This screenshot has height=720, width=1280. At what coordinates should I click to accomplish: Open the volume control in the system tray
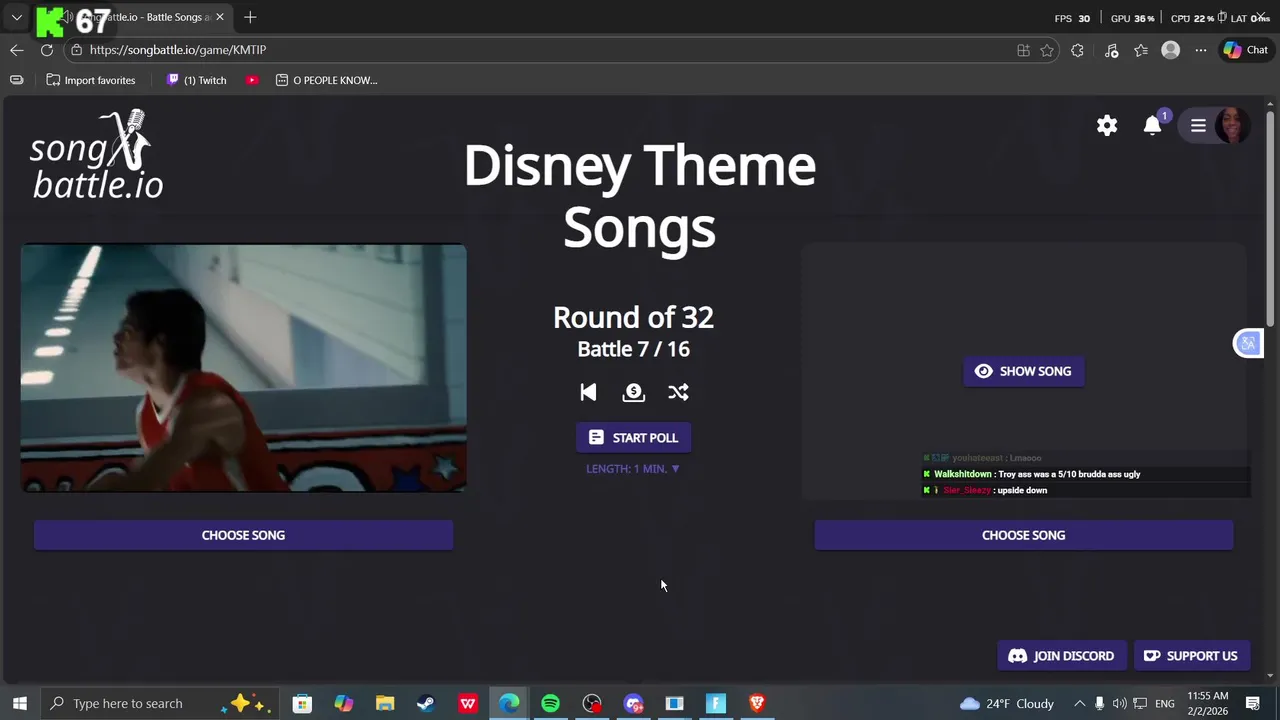pyautogui.click(x=1119, y=703)
